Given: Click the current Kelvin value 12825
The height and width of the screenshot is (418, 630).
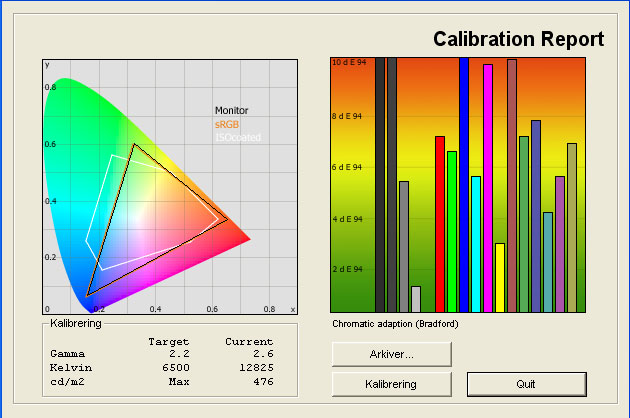Looking at the screenshot, I should click(x=255, y=367).
